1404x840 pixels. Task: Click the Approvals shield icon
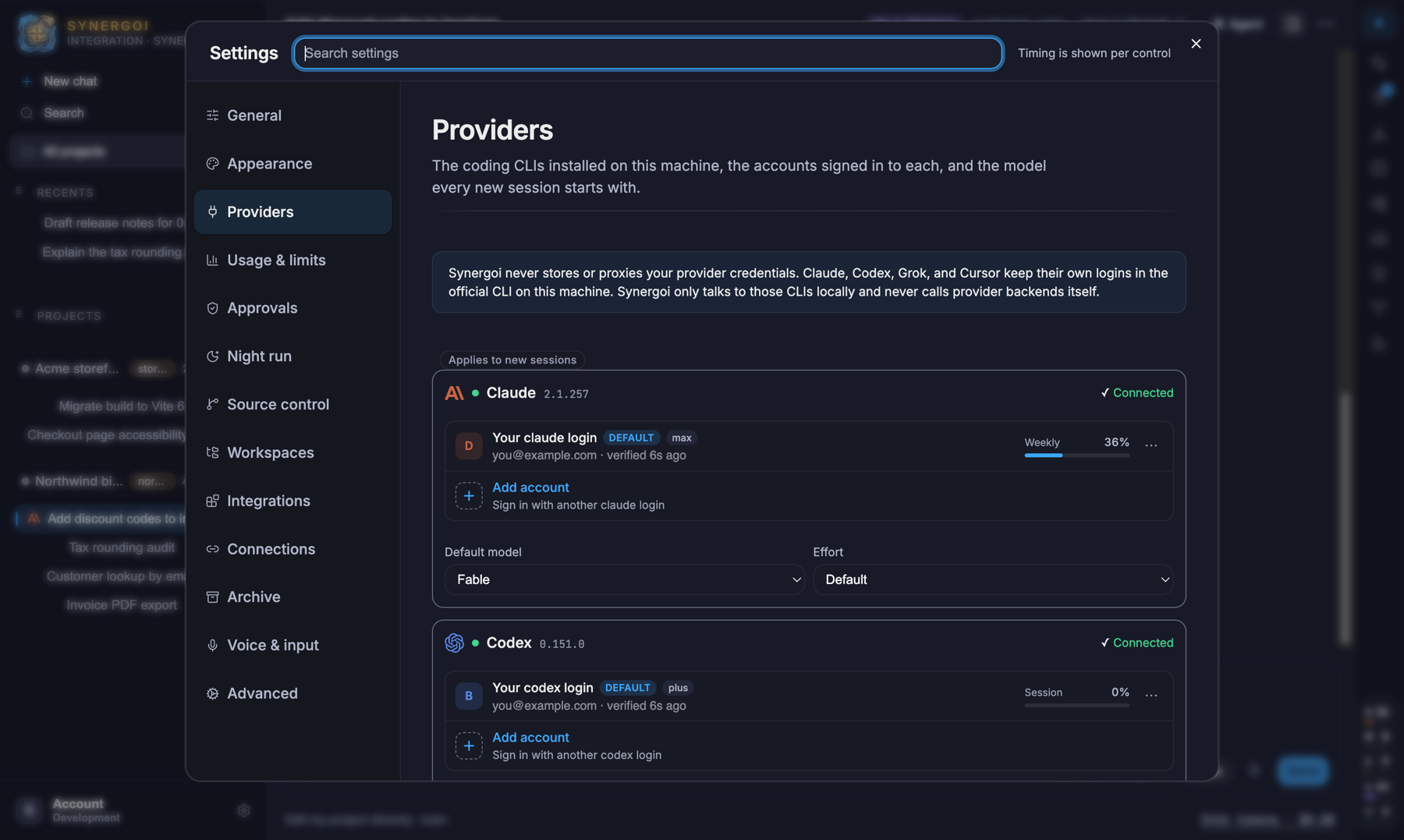(212, 308)
